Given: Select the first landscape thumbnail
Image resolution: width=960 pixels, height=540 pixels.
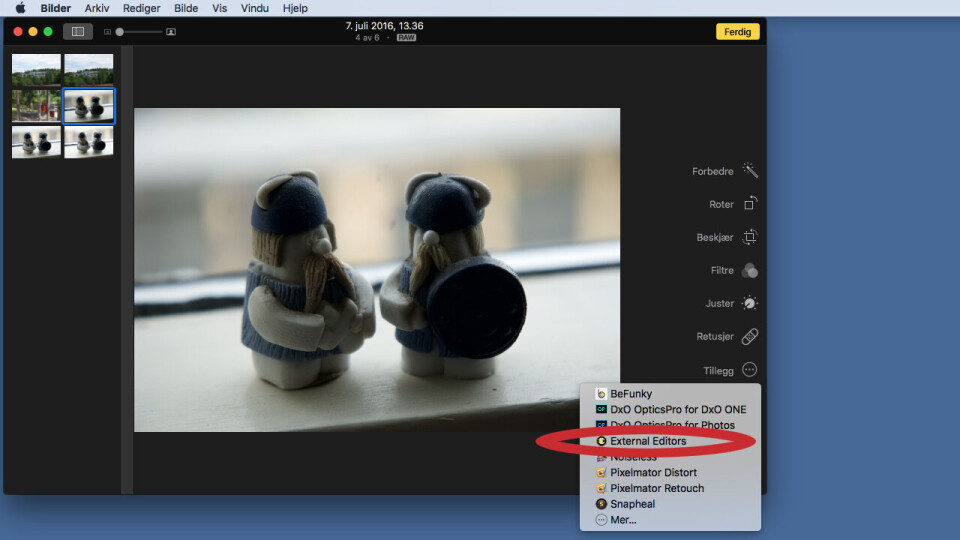Looking at the screenshot, I should [x=37, y=69].
